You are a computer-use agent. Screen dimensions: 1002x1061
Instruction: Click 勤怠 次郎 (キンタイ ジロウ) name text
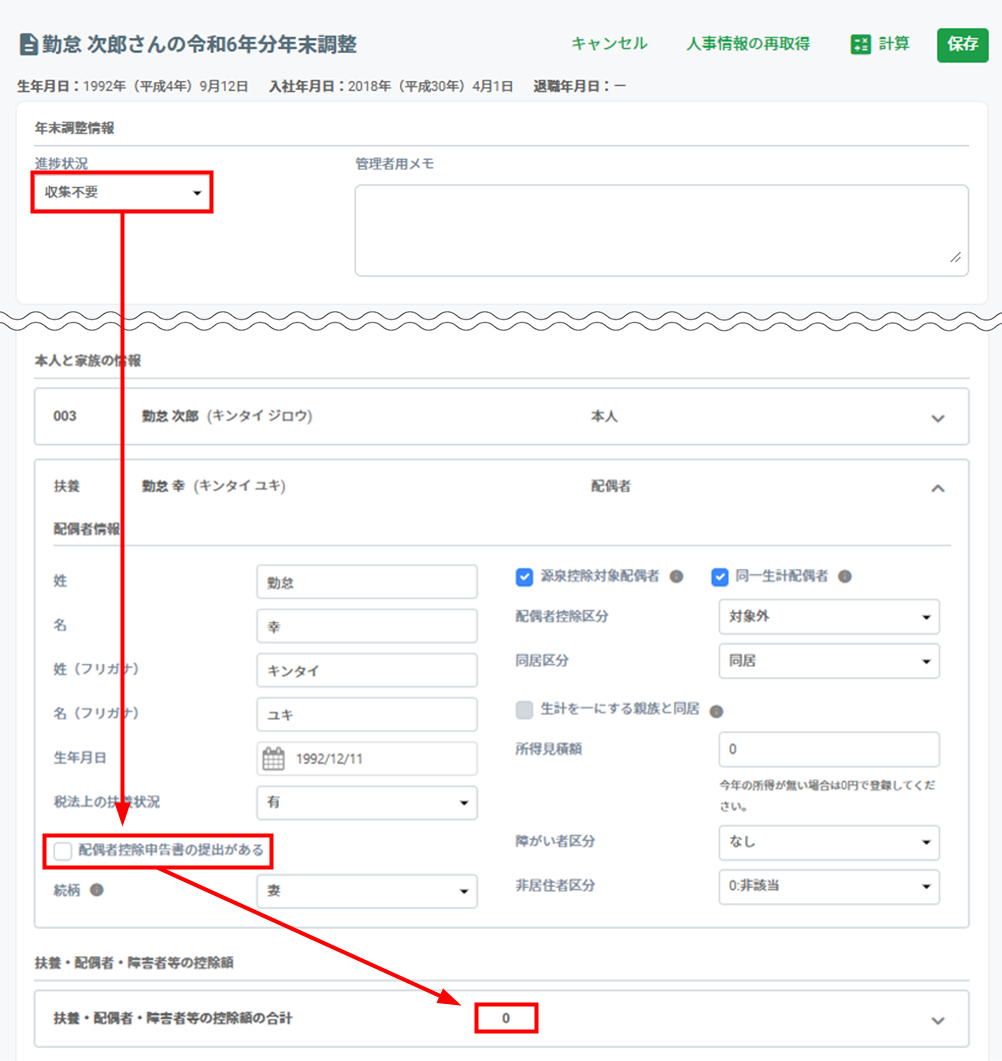coord(227,416)
